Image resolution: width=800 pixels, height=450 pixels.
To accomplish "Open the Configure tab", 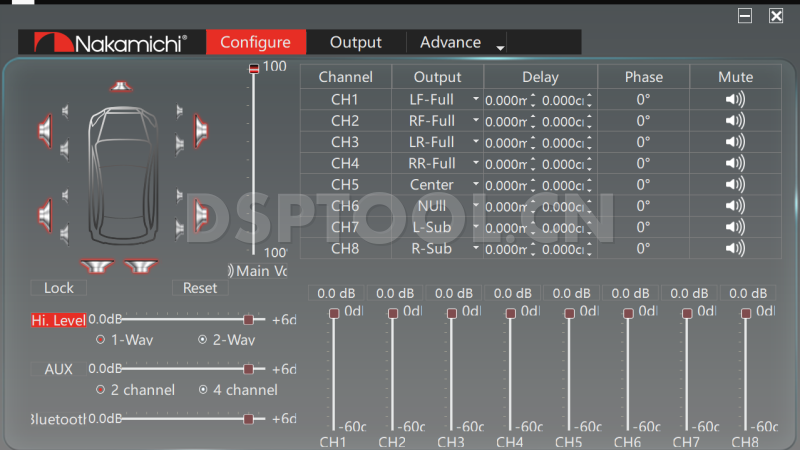I will click(x=255, y=42).
